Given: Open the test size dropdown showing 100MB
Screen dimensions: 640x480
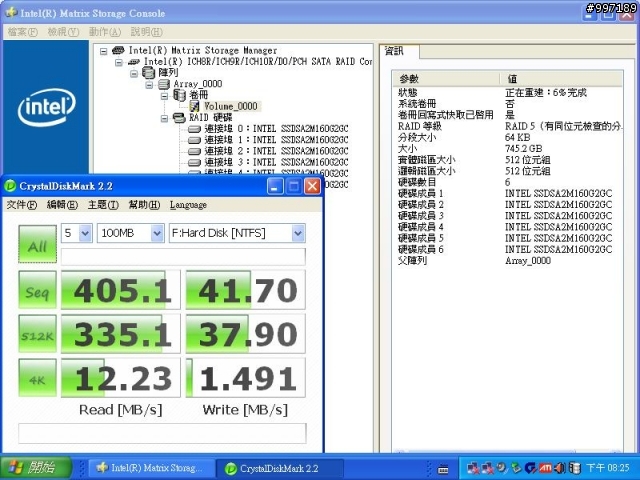Looking at the screenshot, I should coord(131,233).
